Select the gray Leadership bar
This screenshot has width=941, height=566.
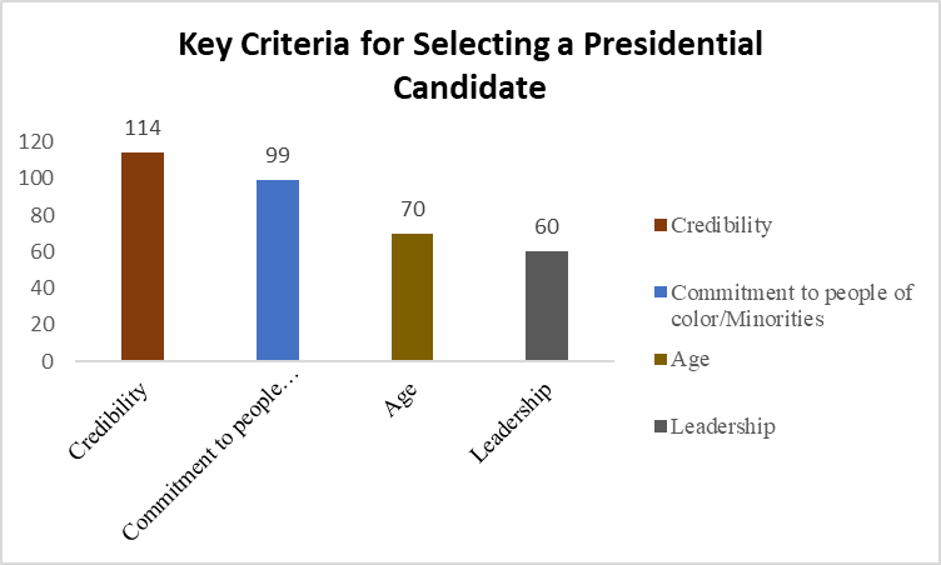pos(547,306)
